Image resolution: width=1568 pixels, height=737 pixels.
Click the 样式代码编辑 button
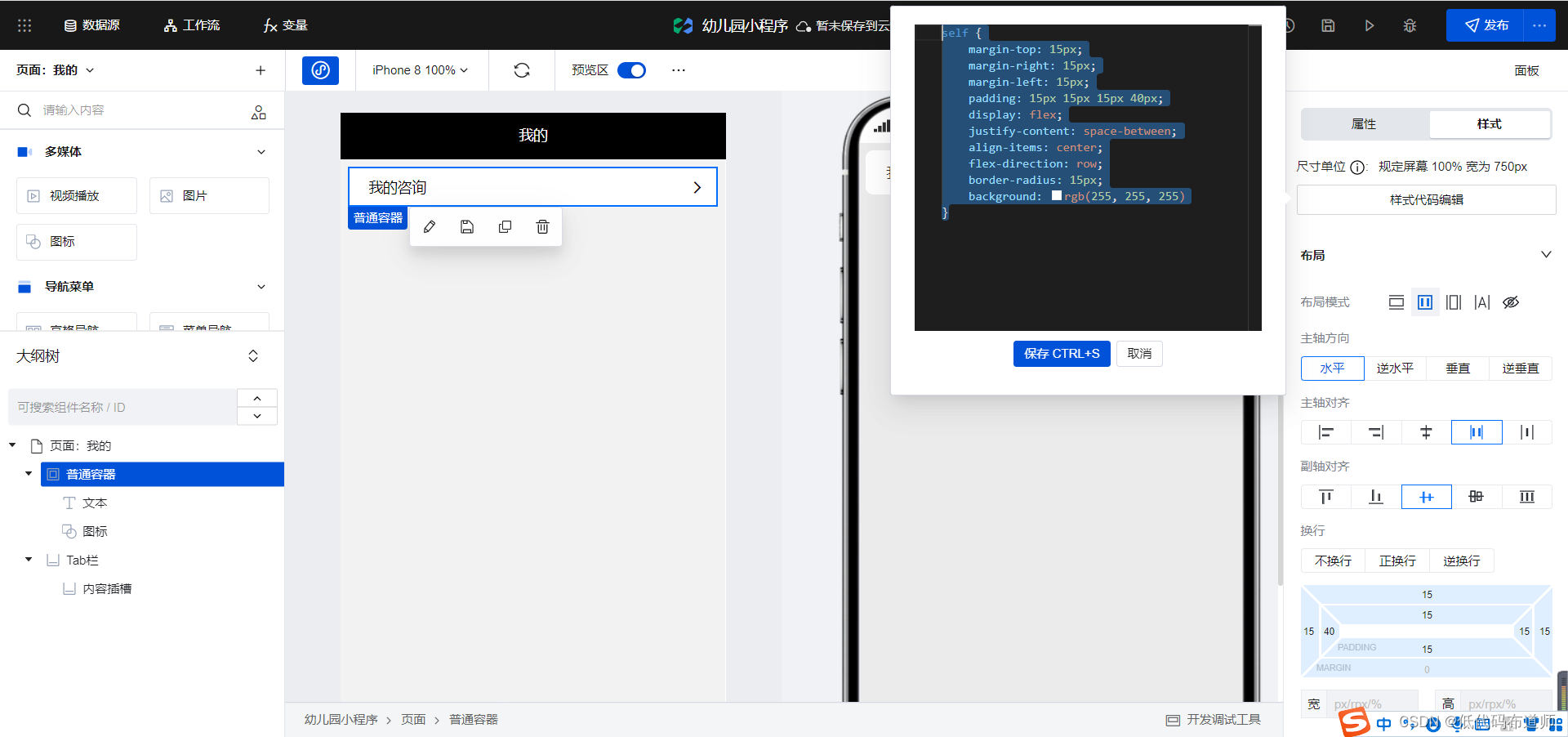point(1426,199)
